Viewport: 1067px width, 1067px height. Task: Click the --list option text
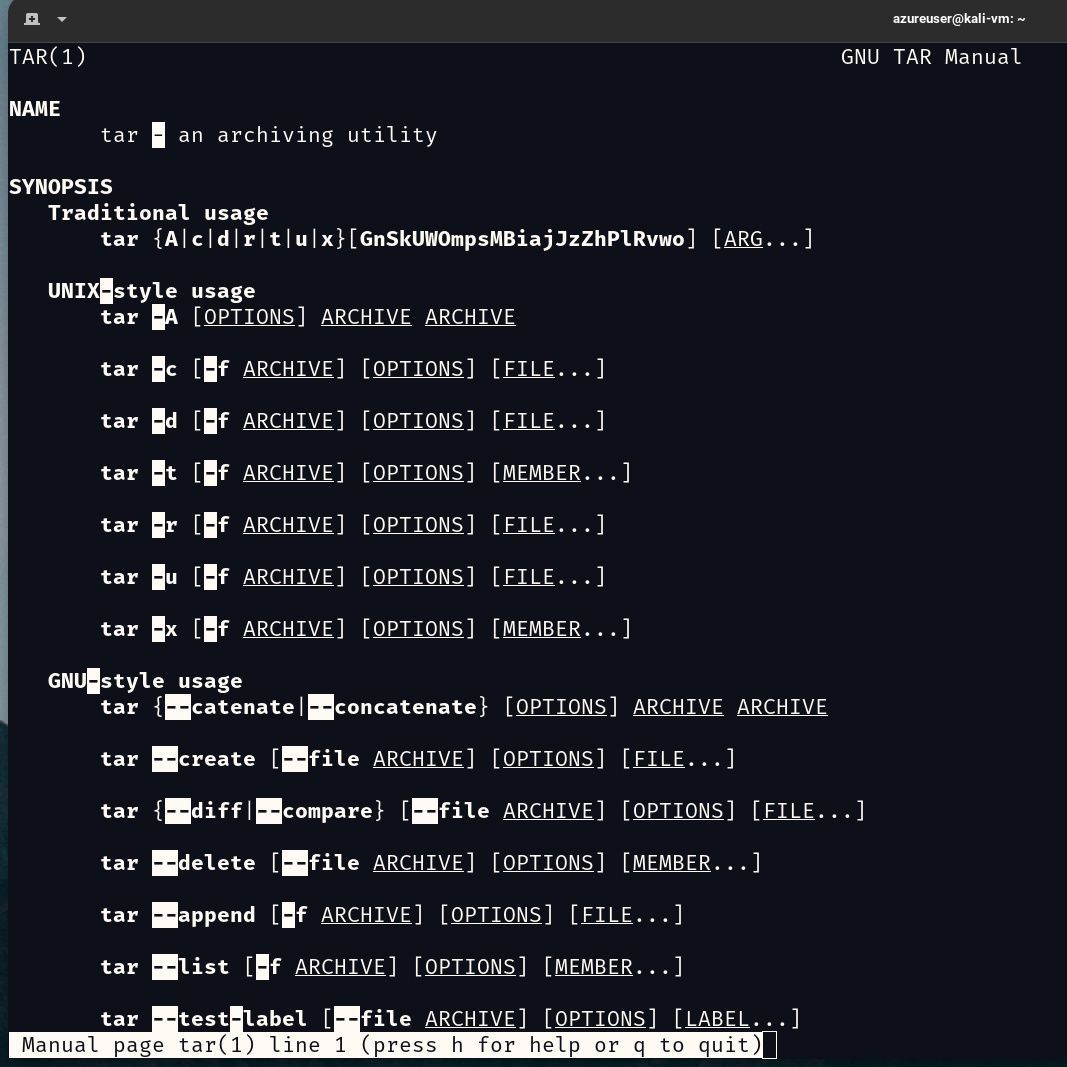tap(191, 966)
